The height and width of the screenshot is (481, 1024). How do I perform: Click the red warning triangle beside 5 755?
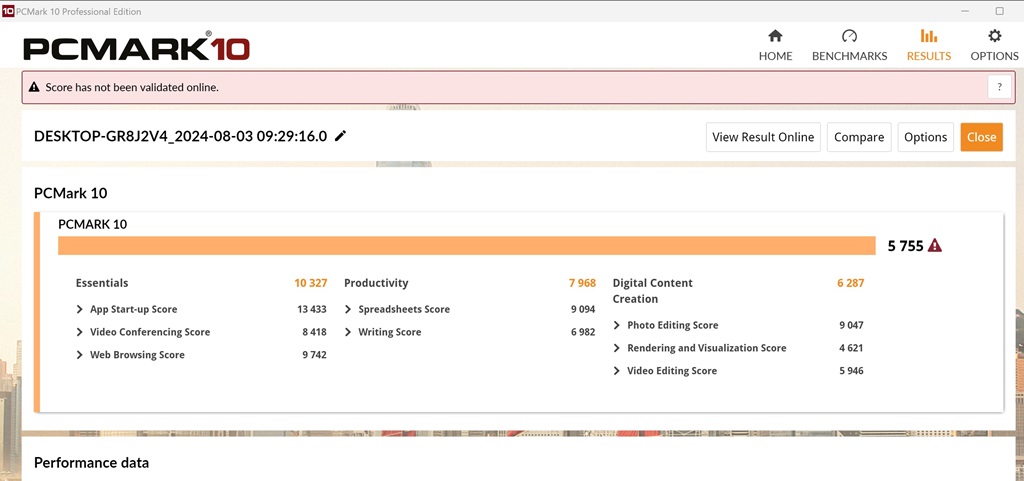(x=935, y=245)
